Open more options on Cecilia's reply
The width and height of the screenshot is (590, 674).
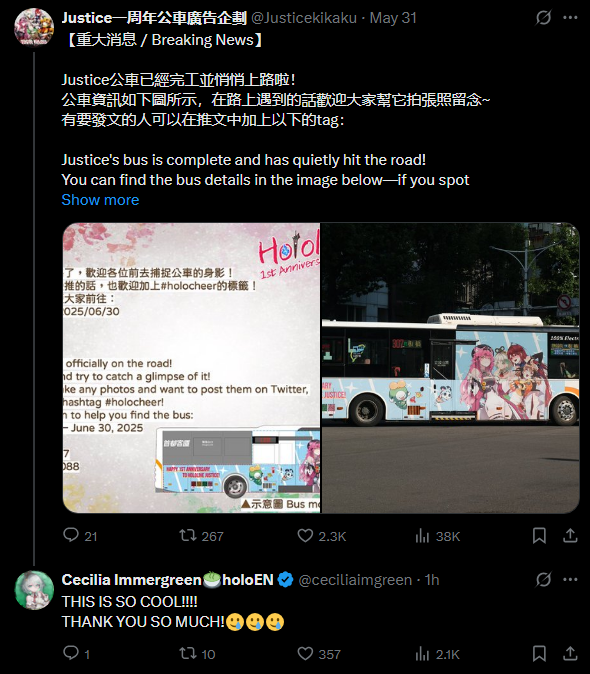point(570,579)
